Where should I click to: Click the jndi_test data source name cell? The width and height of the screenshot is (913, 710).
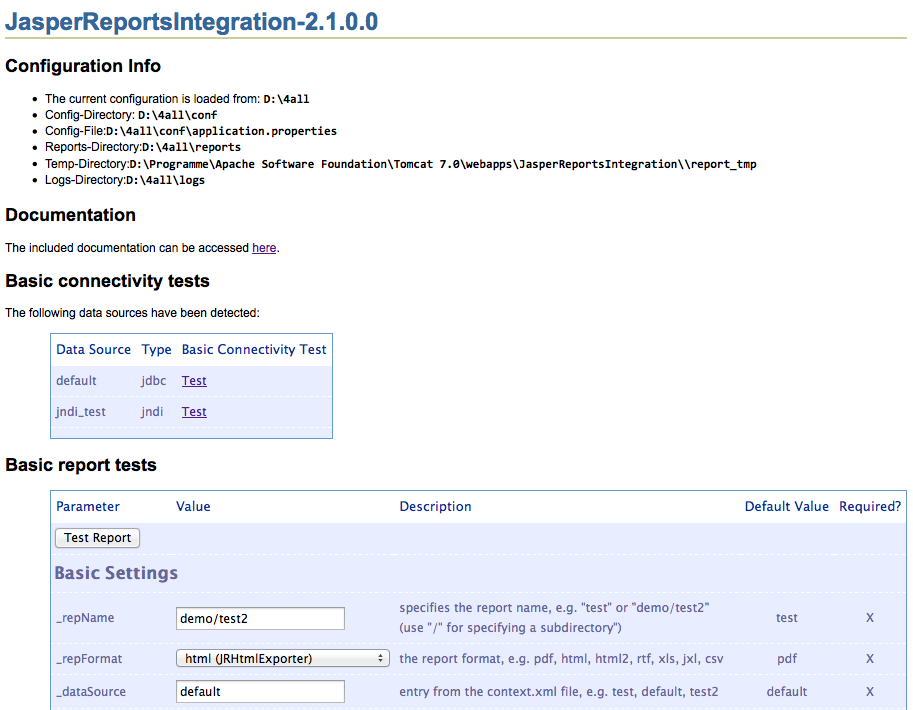(x=81, y=412)
